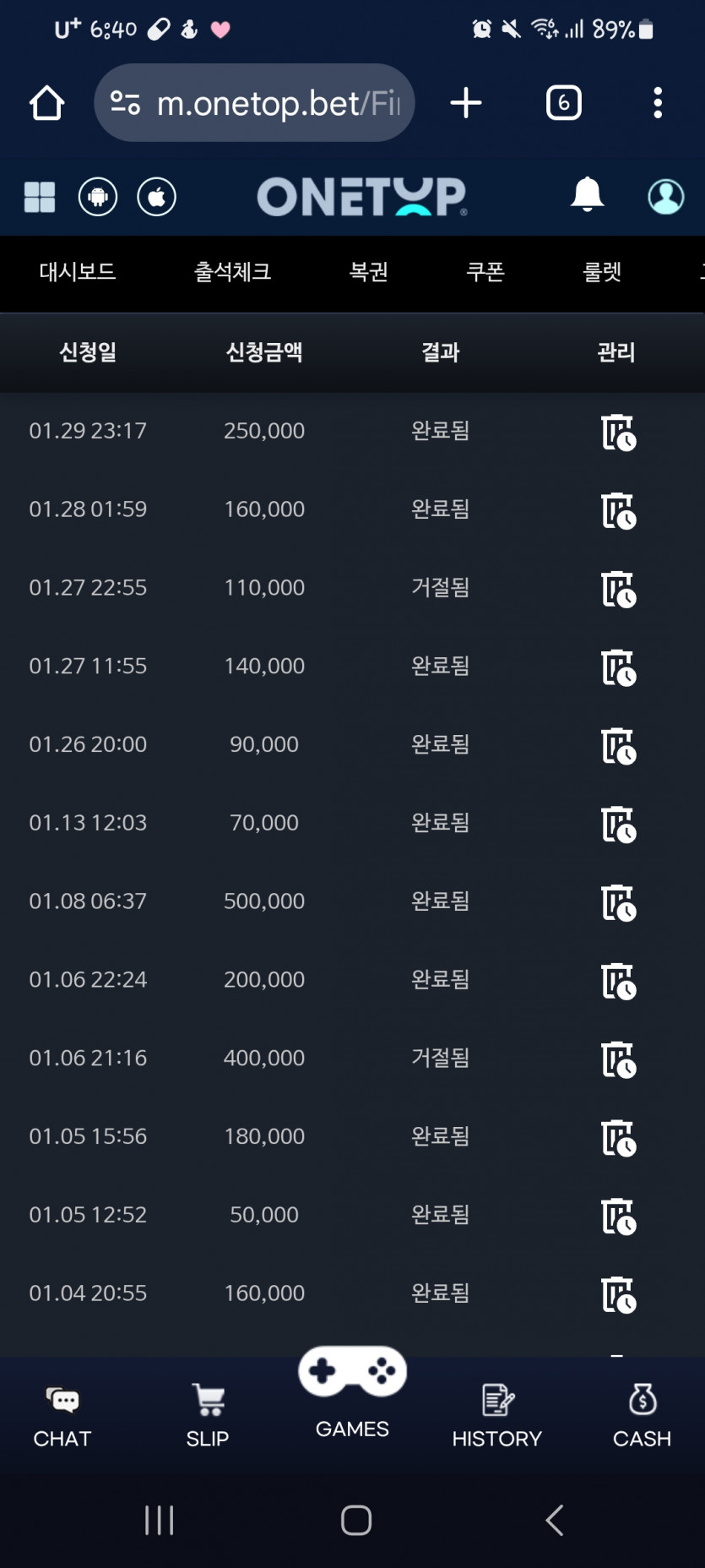Tap the notification bell icon
This screenshot has height=1568, width=705.
(587, 195)
